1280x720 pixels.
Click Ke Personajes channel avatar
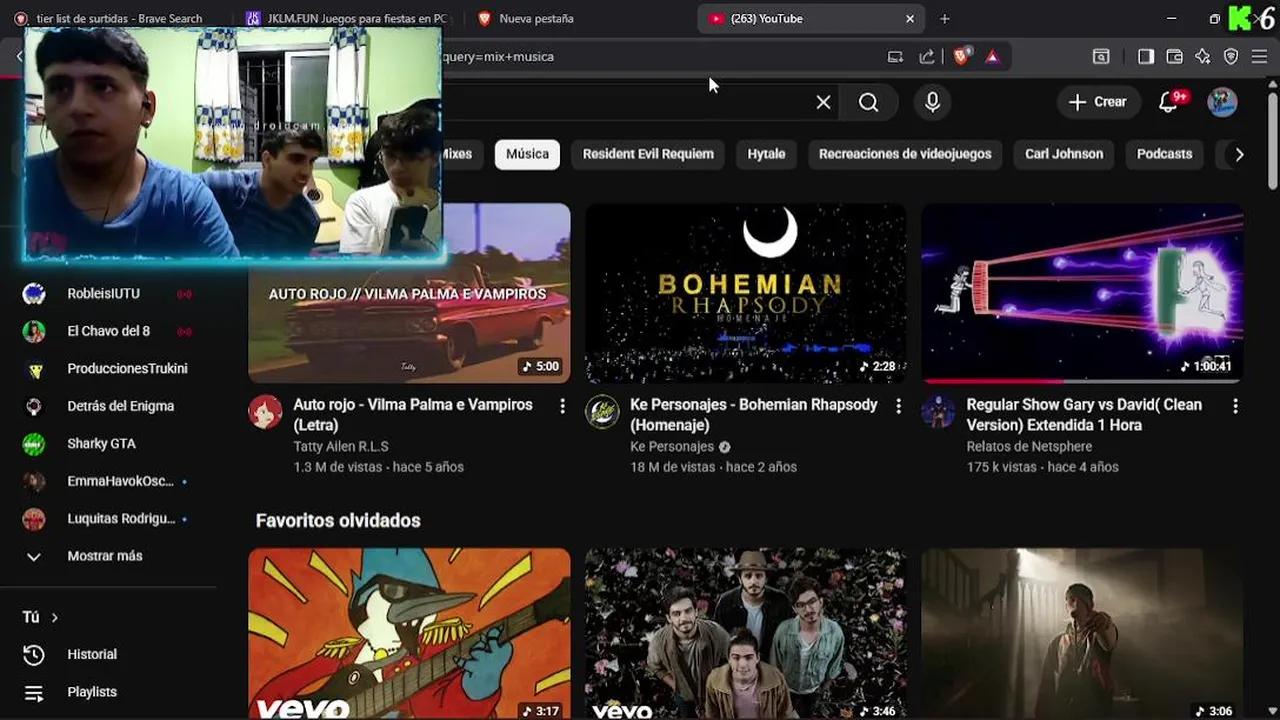pyautogui.click(x=602, y=412)
